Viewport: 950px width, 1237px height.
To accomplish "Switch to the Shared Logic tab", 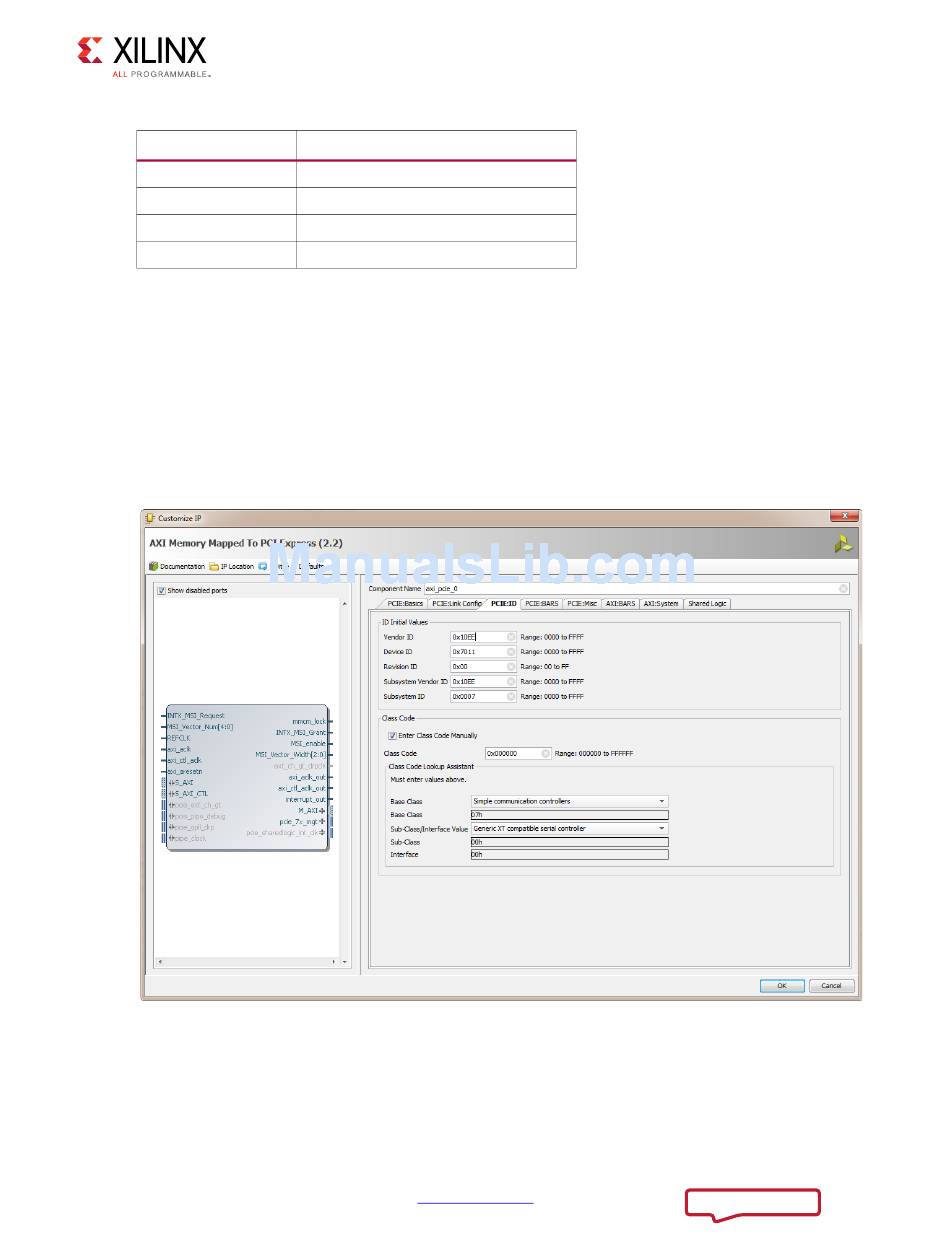I will coord(707,604).
